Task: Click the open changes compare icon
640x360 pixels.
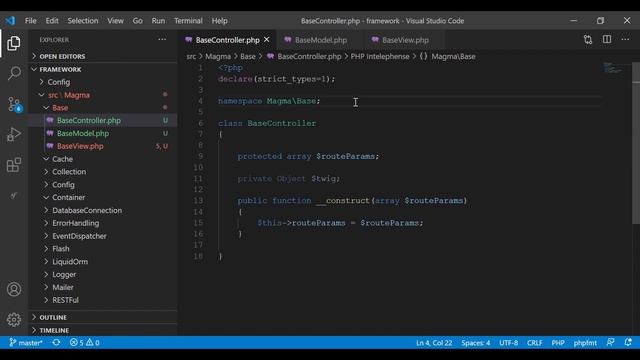Action: [588, 40]
